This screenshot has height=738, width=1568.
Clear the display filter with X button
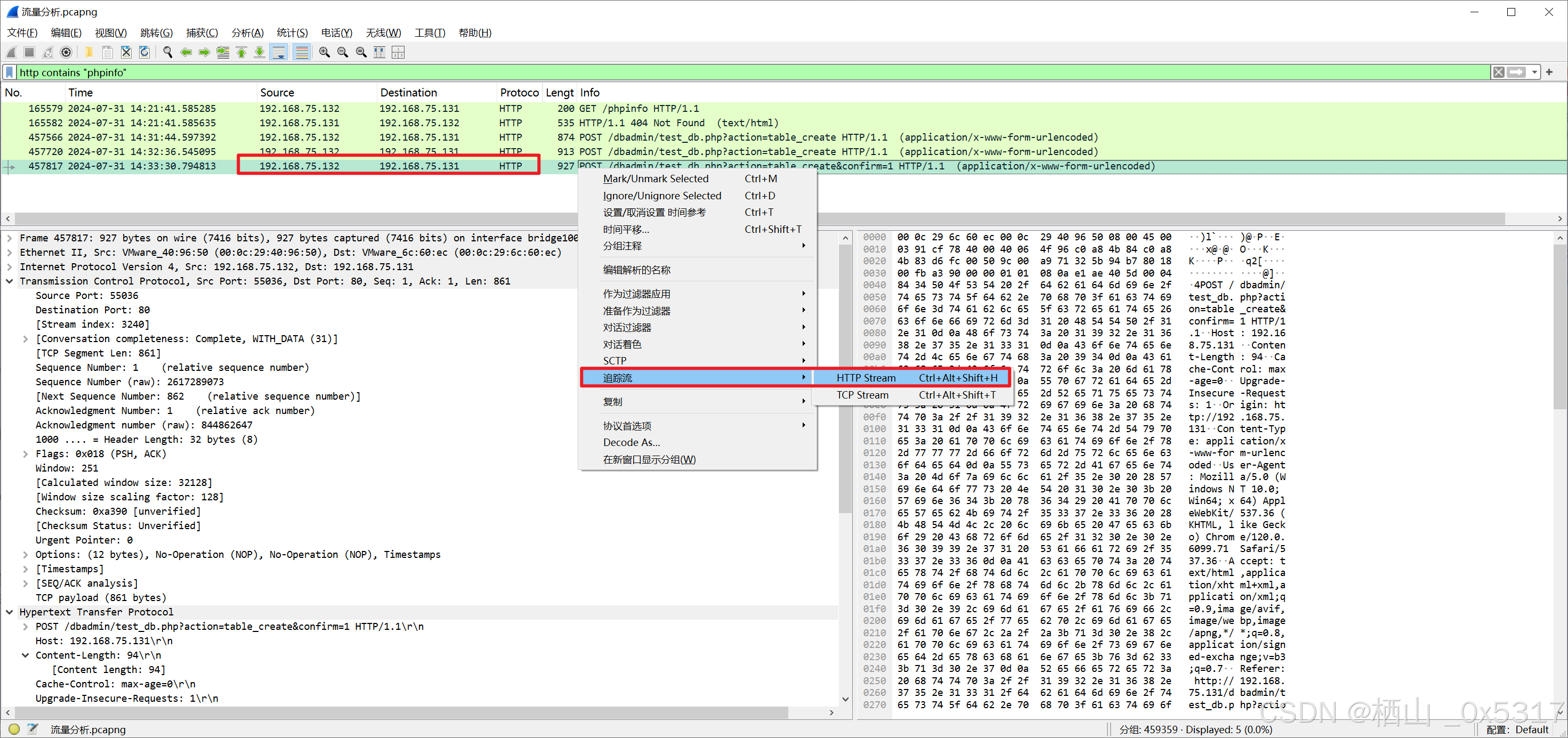(1498, 72)
